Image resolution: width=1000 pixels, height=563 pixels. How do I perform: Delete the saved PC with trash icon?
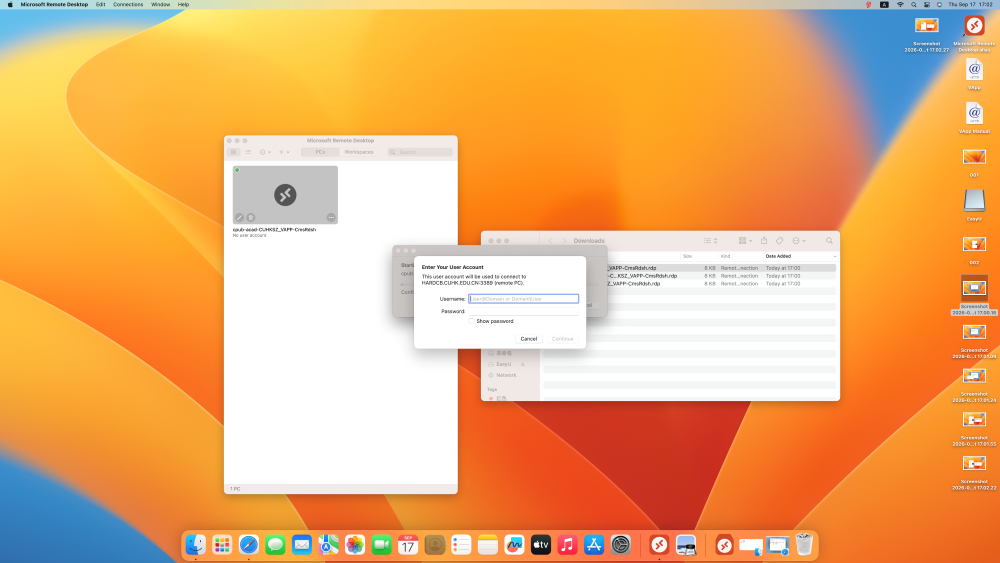(x=251, y=217)
